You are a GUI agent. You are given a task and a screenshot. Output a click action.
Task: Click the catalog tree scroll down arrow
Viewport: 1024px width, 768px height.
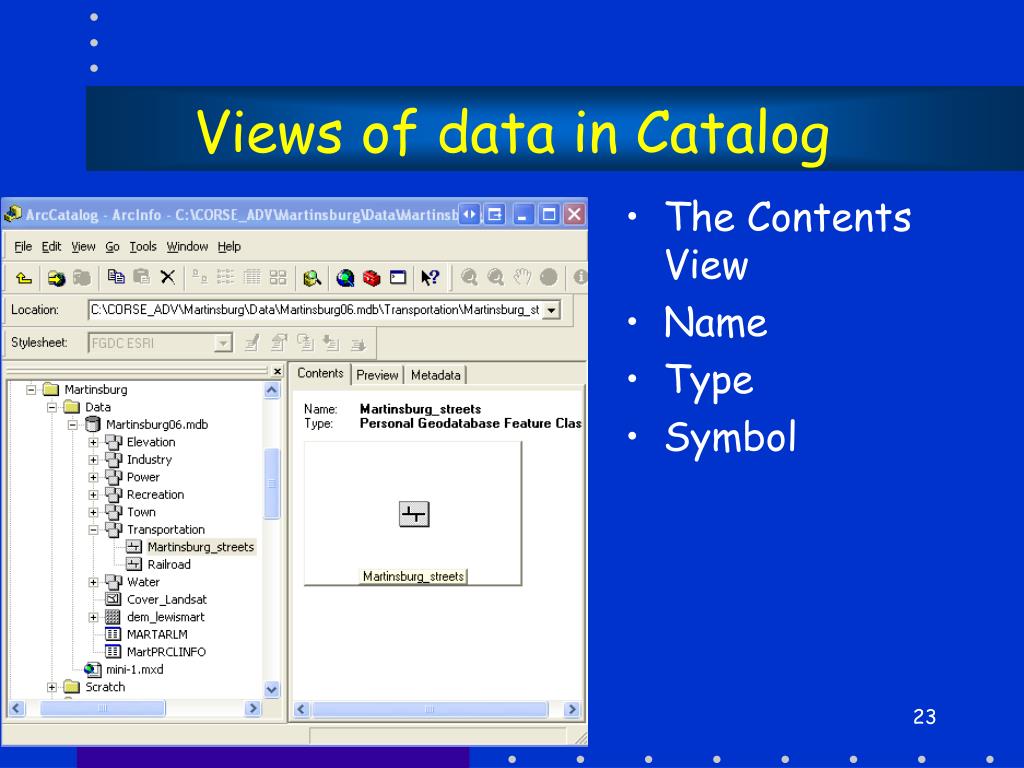tap(272, 690)
